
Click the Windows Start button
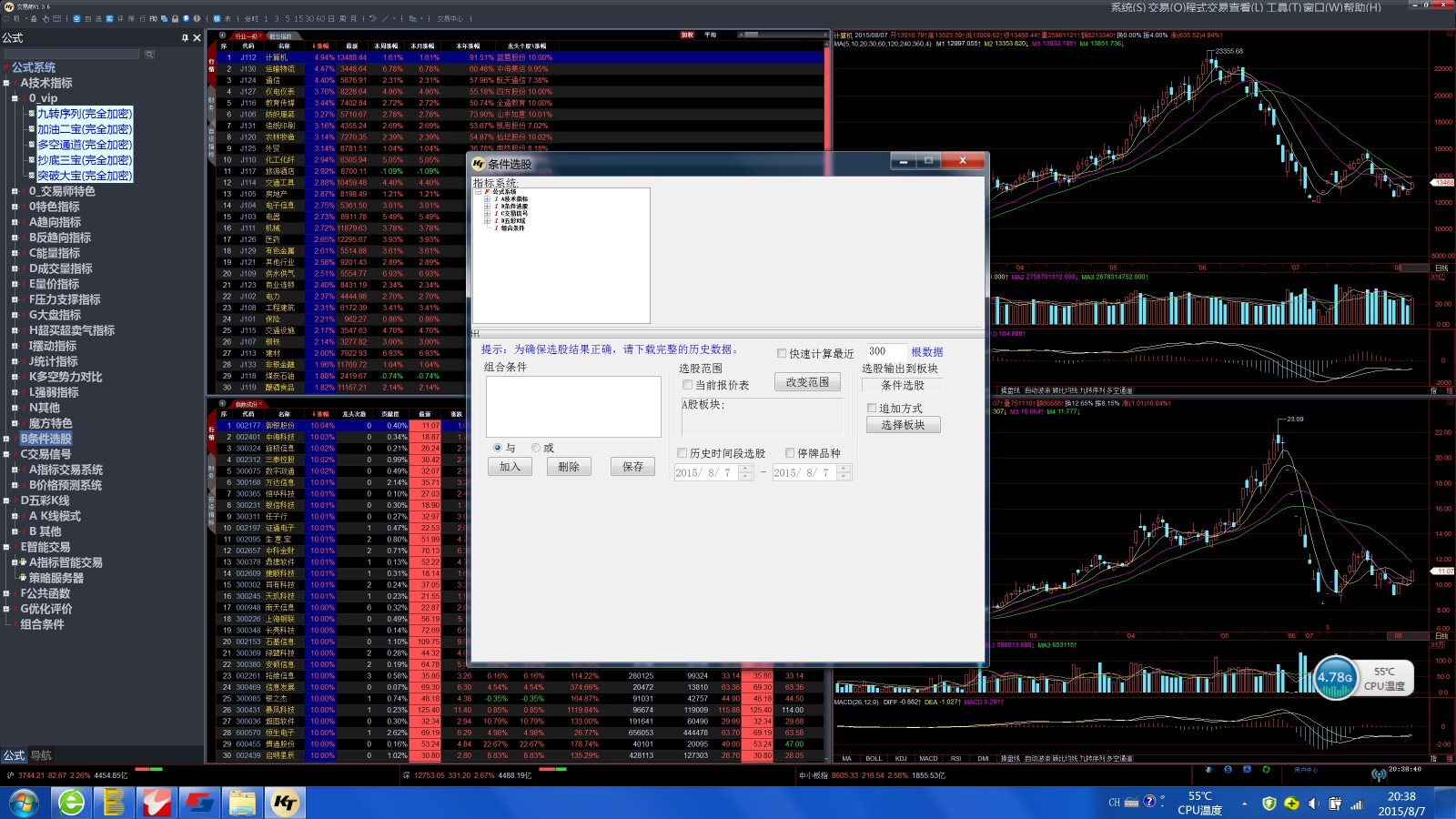click(24, 803)
